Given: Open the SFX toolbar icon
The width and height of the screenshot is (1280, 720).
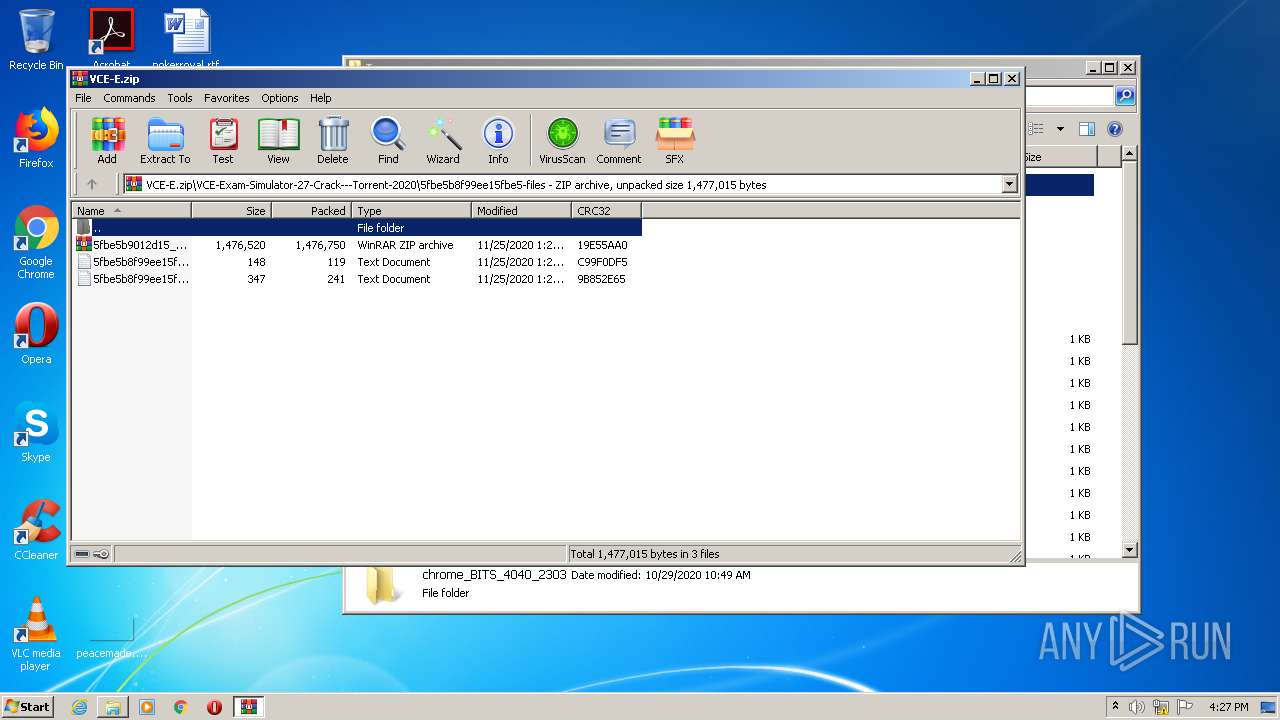Looking at the screenshot, I should 675,140.
